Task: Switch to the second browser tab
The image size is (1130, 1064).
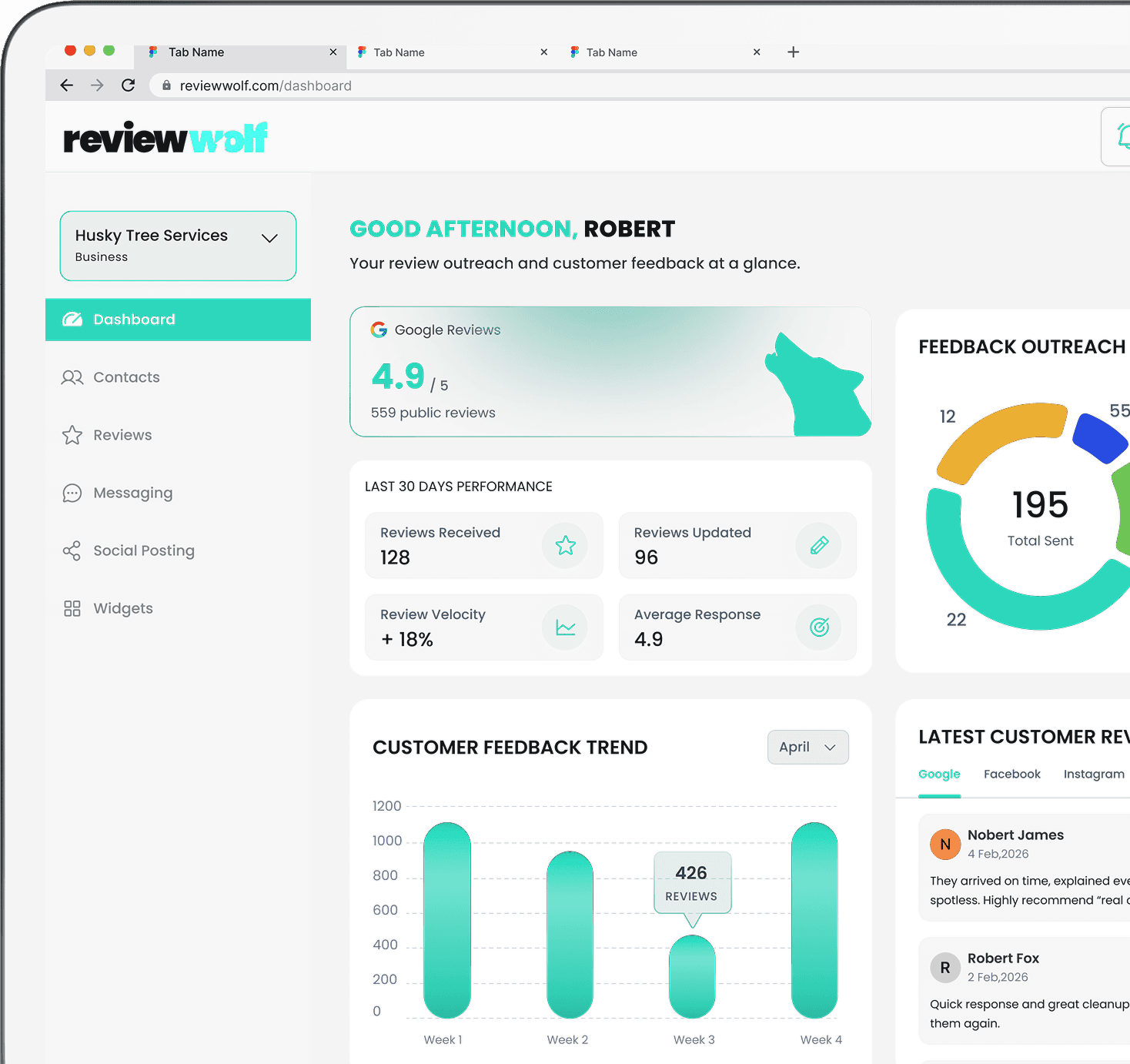Action: (x=452, y=52)
